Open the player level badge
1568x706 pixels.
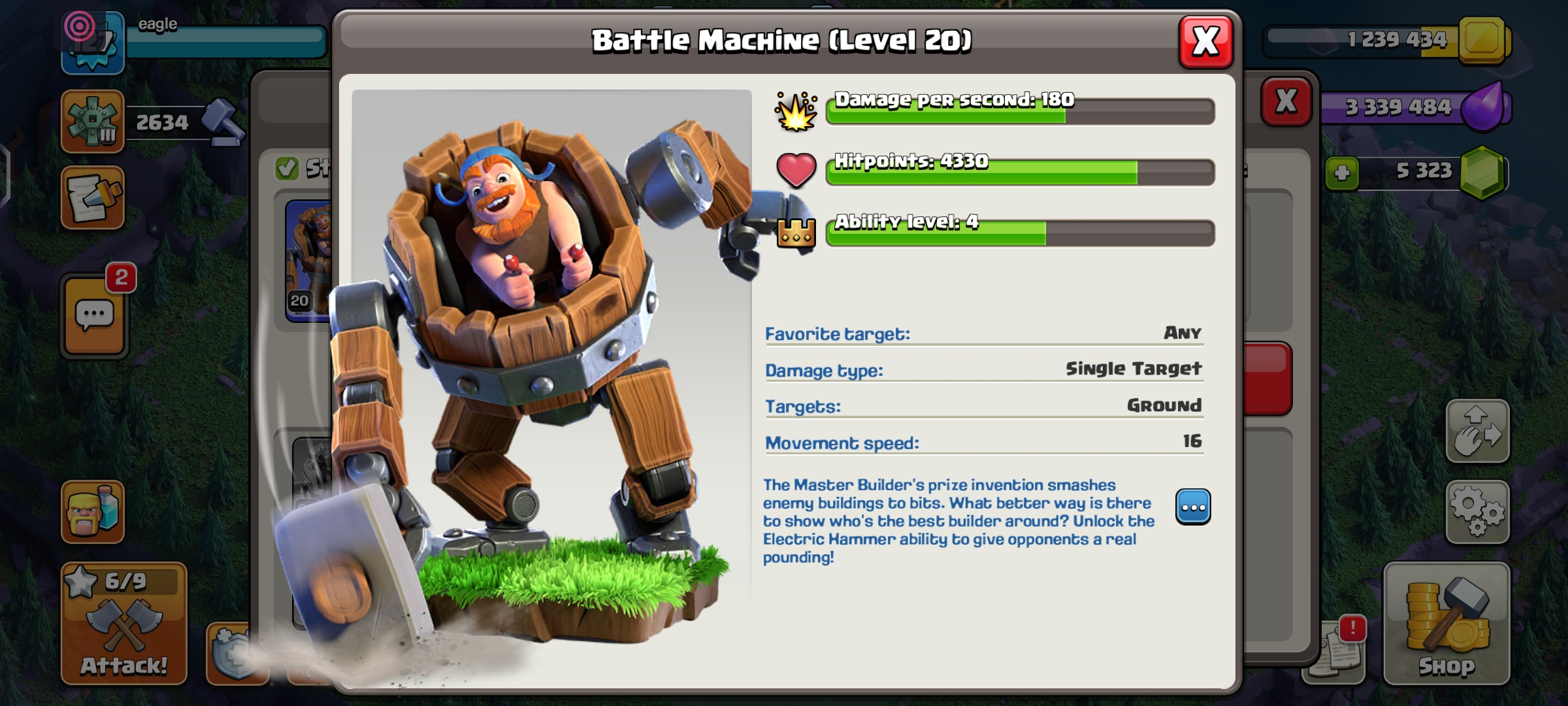(93, 42)
